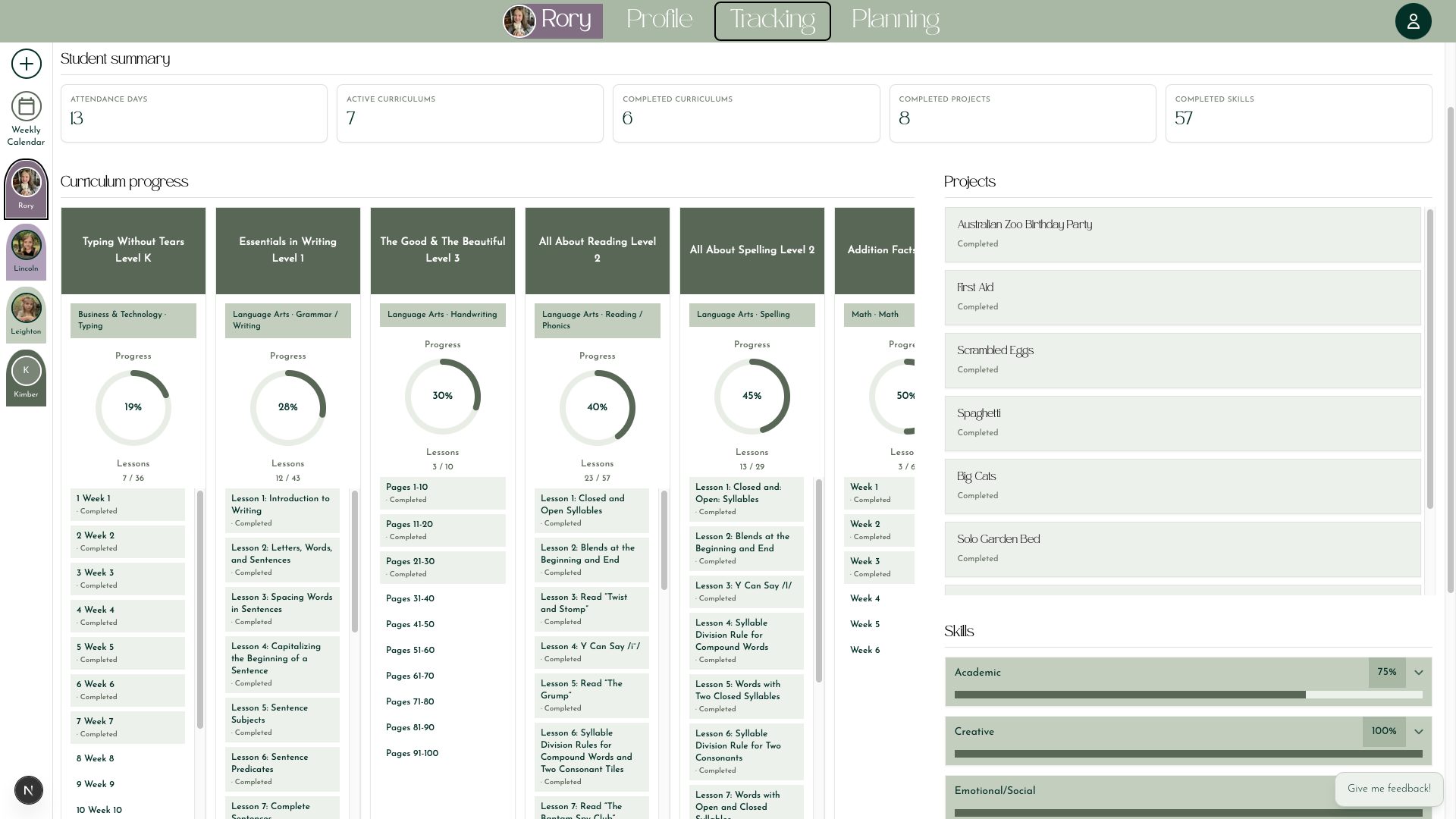Click Rory's photo in the header

coord(519,21)
